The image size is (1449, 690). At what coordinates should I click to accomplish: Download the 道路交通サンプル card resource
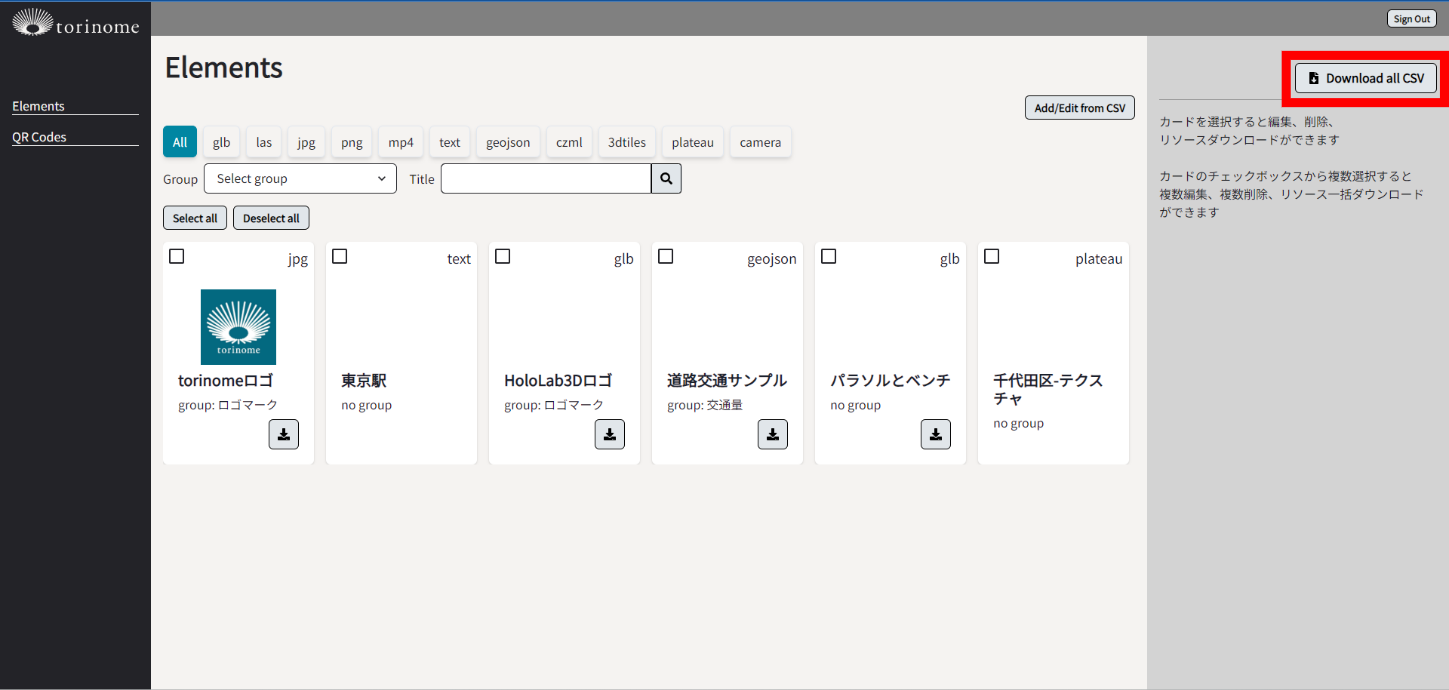click(772, 434)
